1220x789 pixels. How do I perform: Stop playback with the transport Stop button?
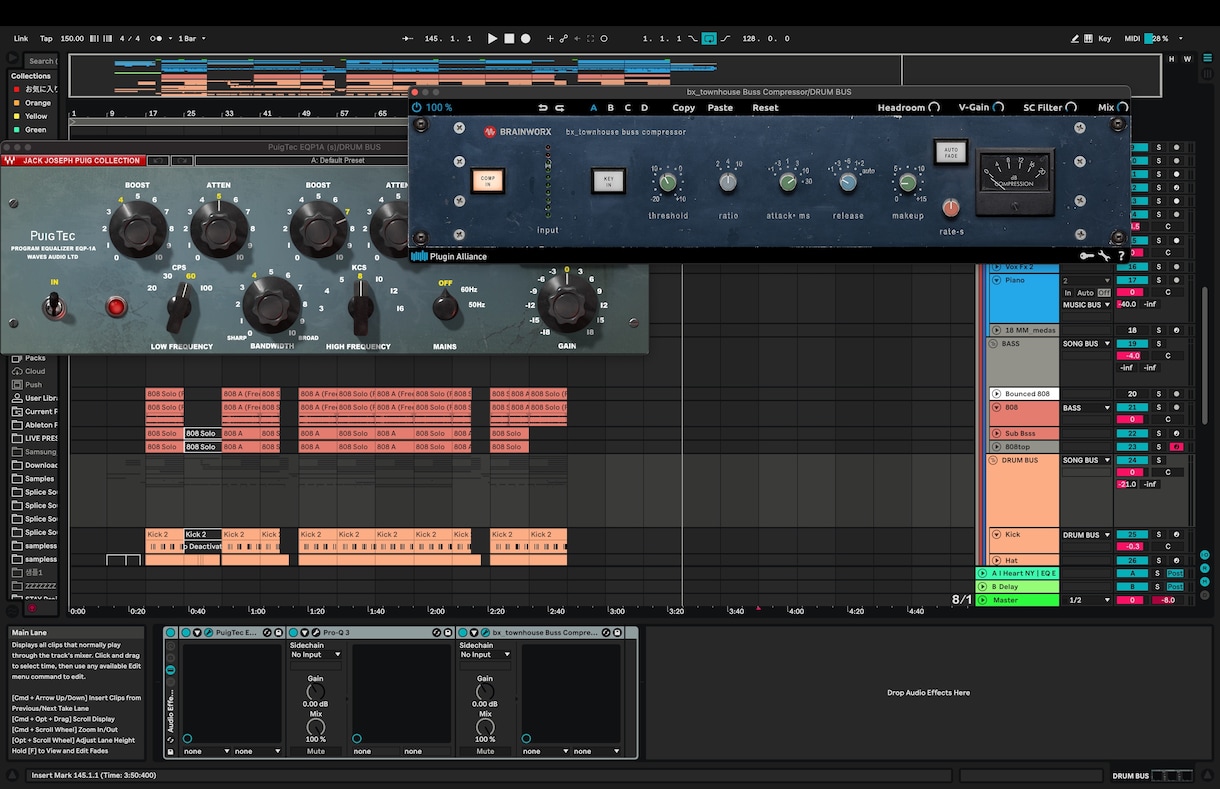pyautogui.click(x=508, y=39)
